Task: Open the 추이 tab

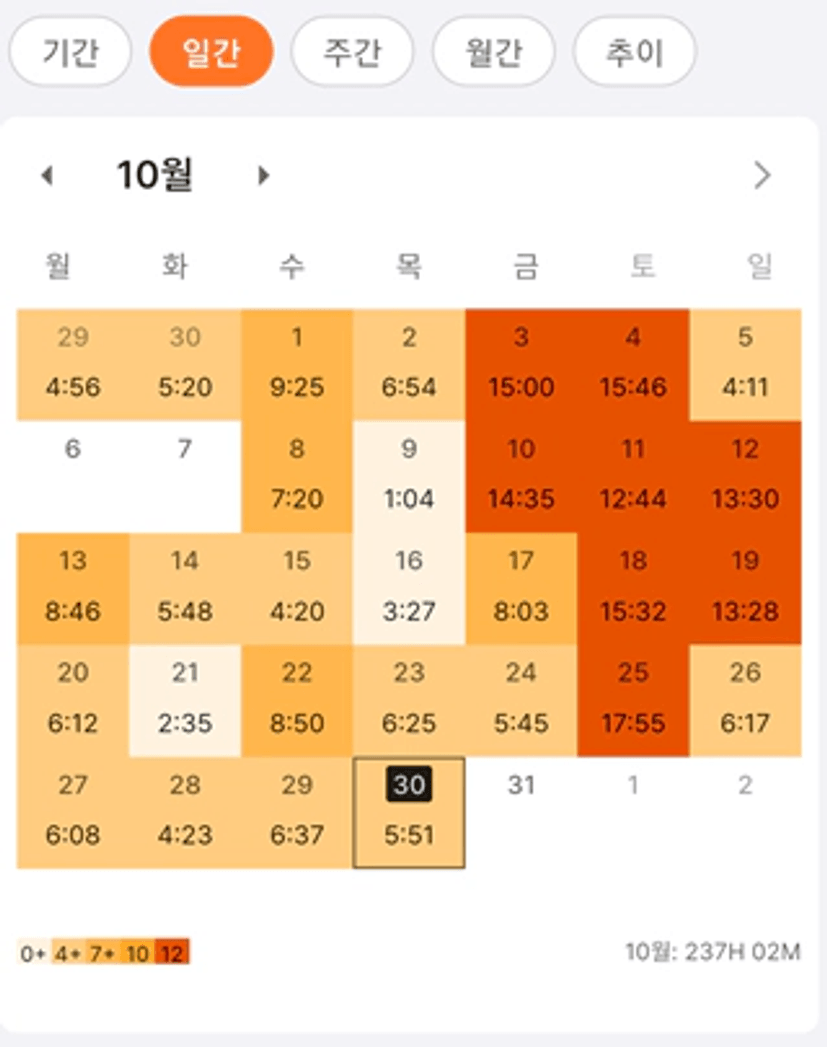Action: 634,51
